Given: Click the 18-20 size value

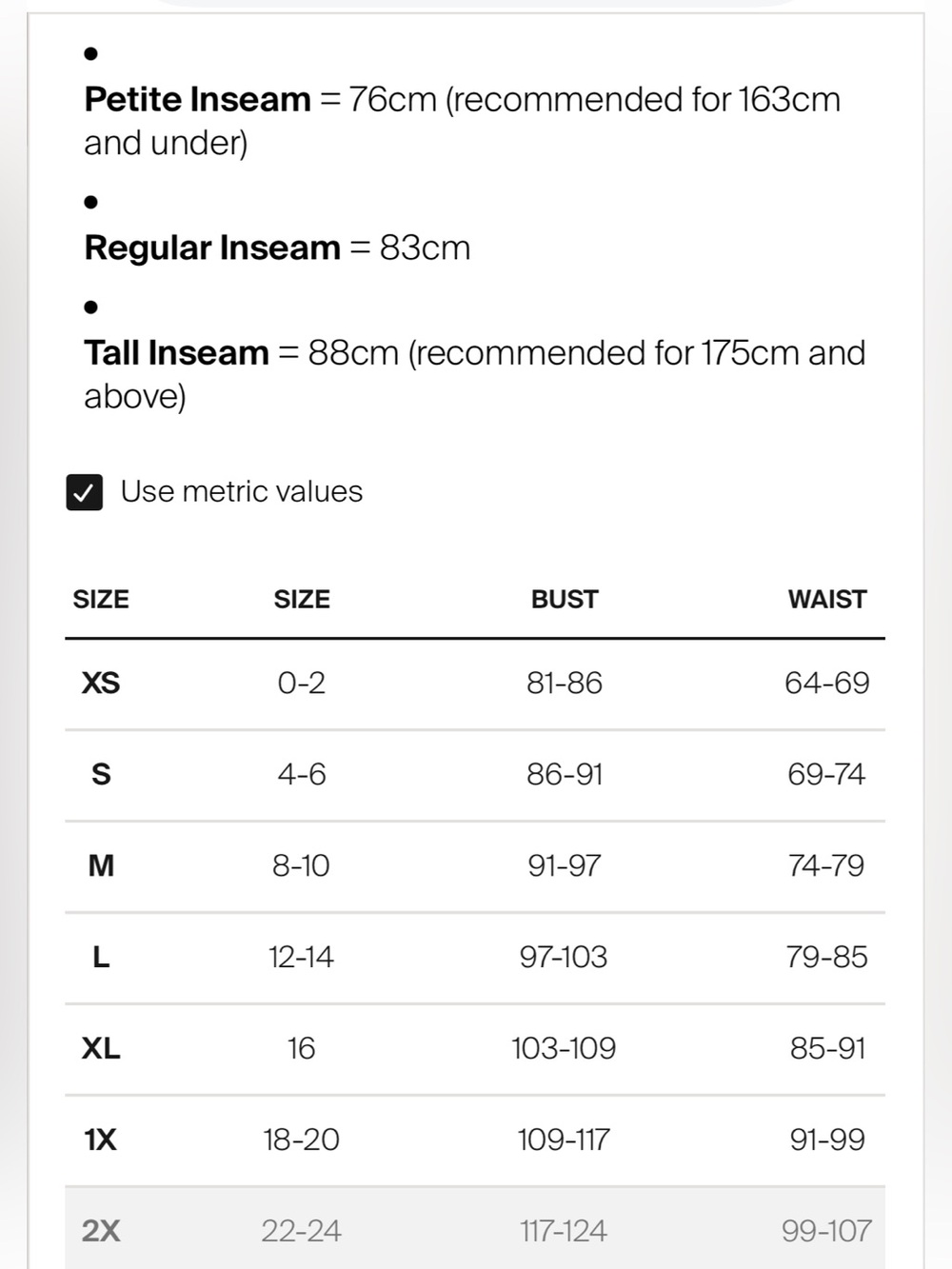Looking at the screenshot, I should click(x=302, y=1140).
